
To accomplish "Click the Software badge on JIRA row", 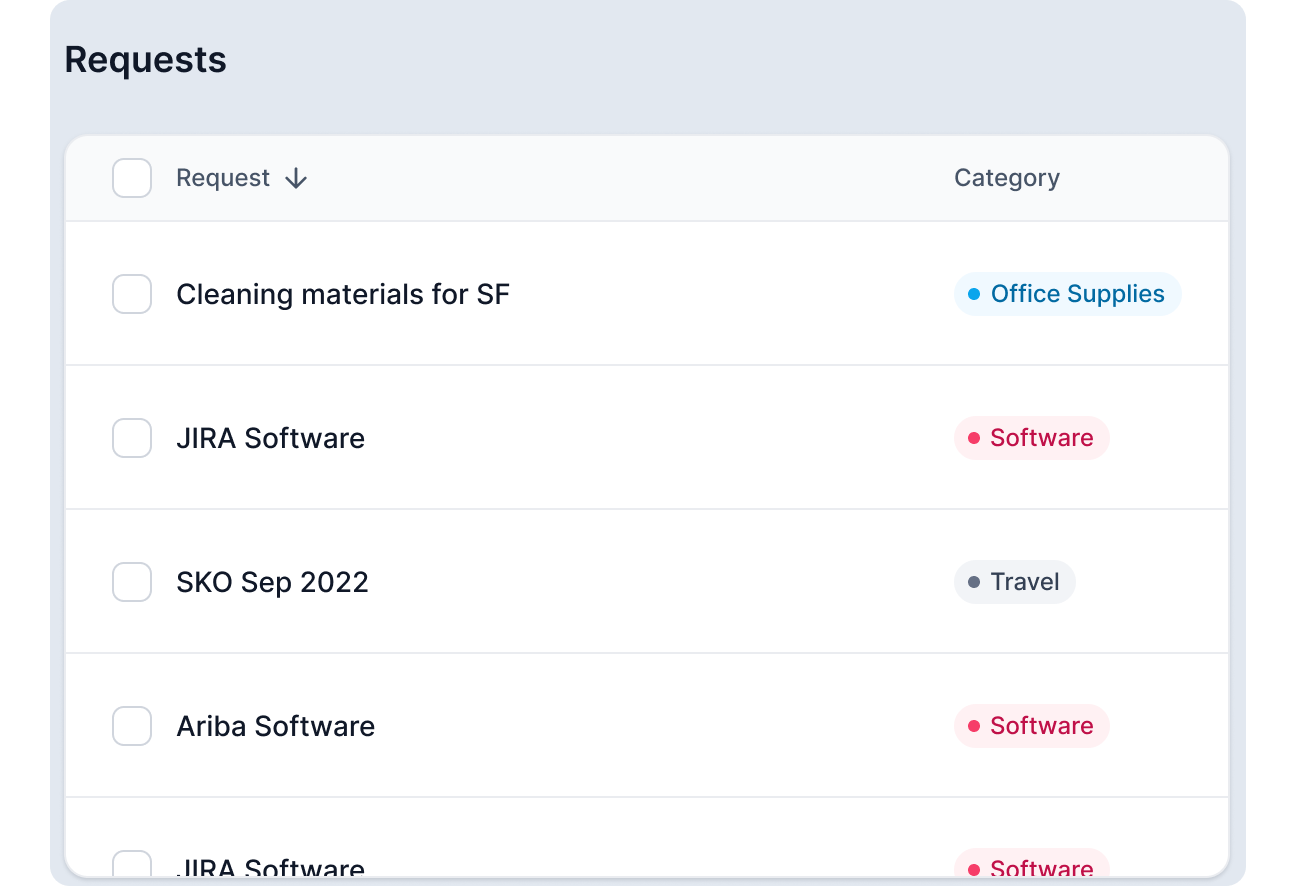I will pyautogui.click(x=1032, y=439).
